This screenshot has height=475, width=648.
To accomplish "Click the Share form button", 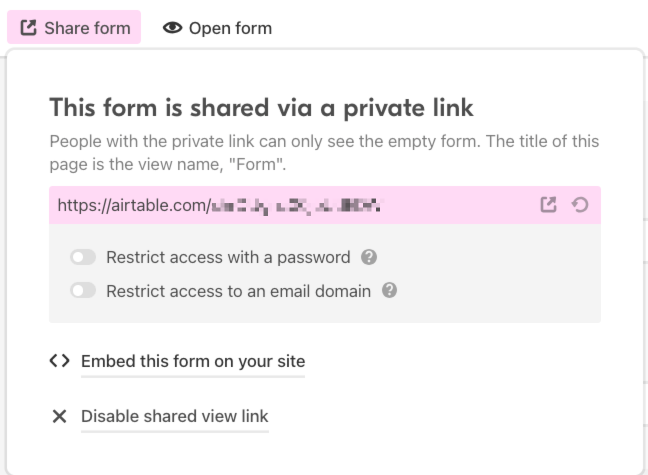I will coord(74,28).
